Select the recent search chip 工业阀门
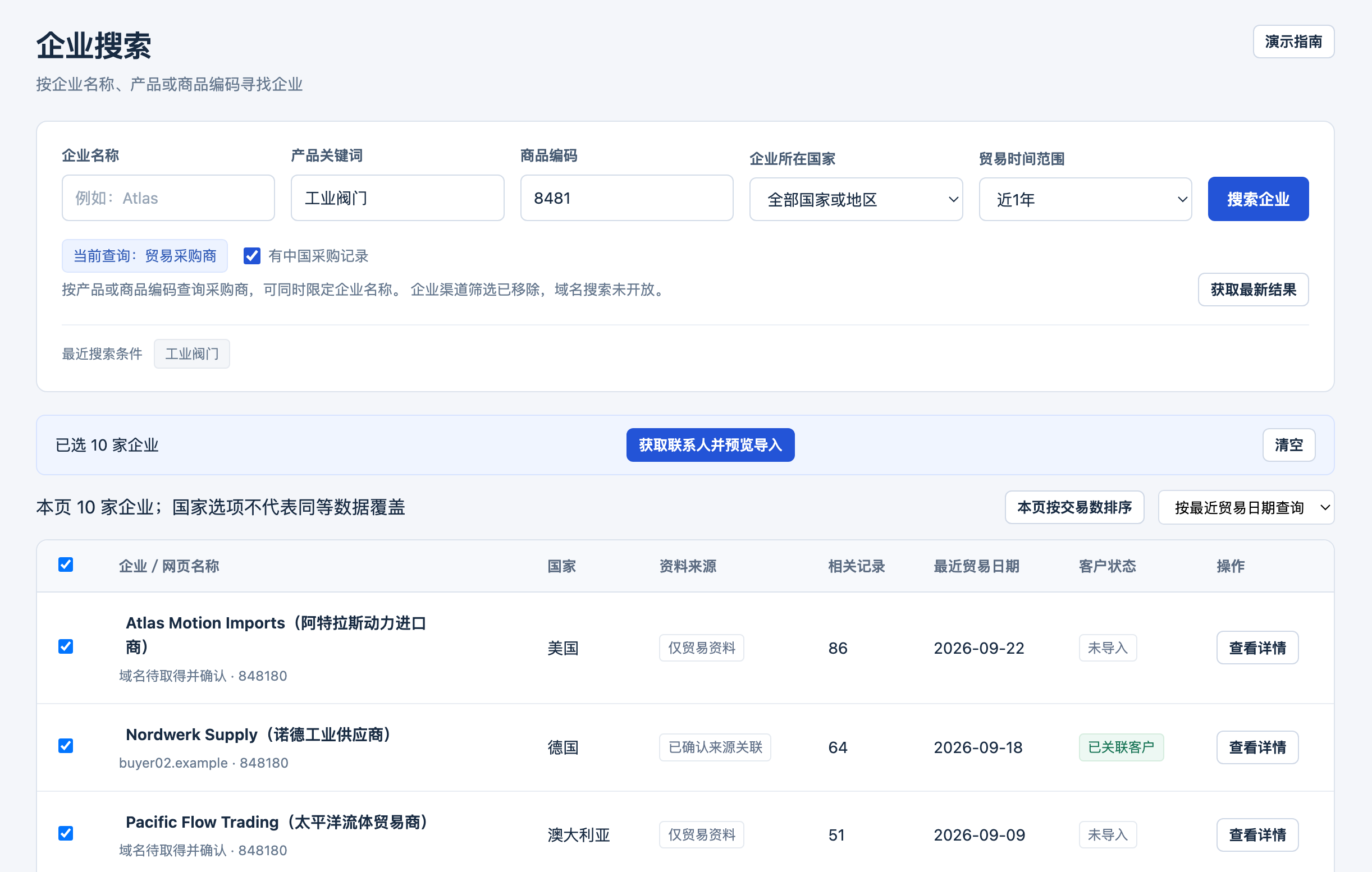 click(192, 354)
